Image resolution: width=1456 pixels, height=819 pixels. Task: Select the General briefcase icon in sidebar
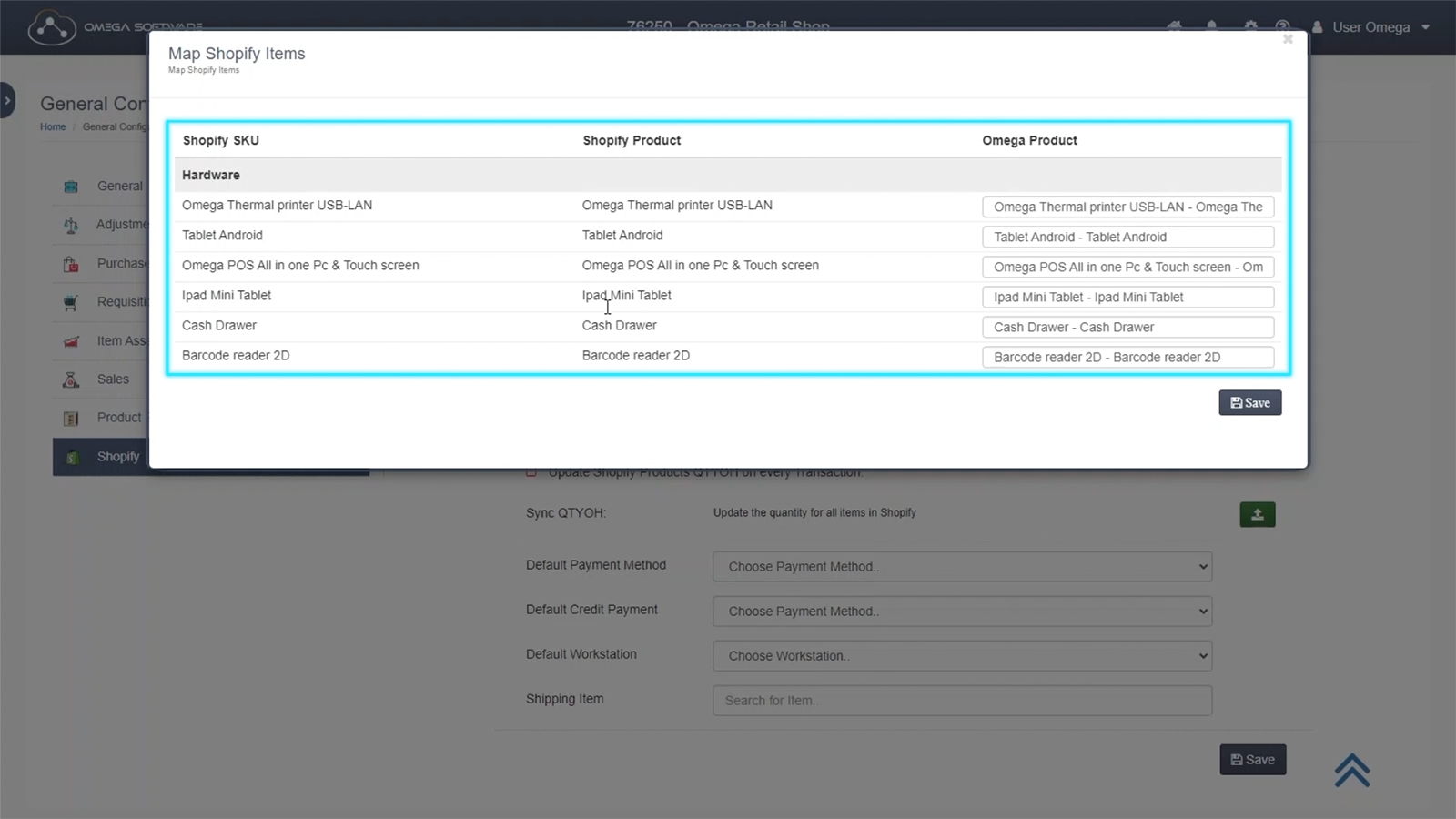point(71,187)
